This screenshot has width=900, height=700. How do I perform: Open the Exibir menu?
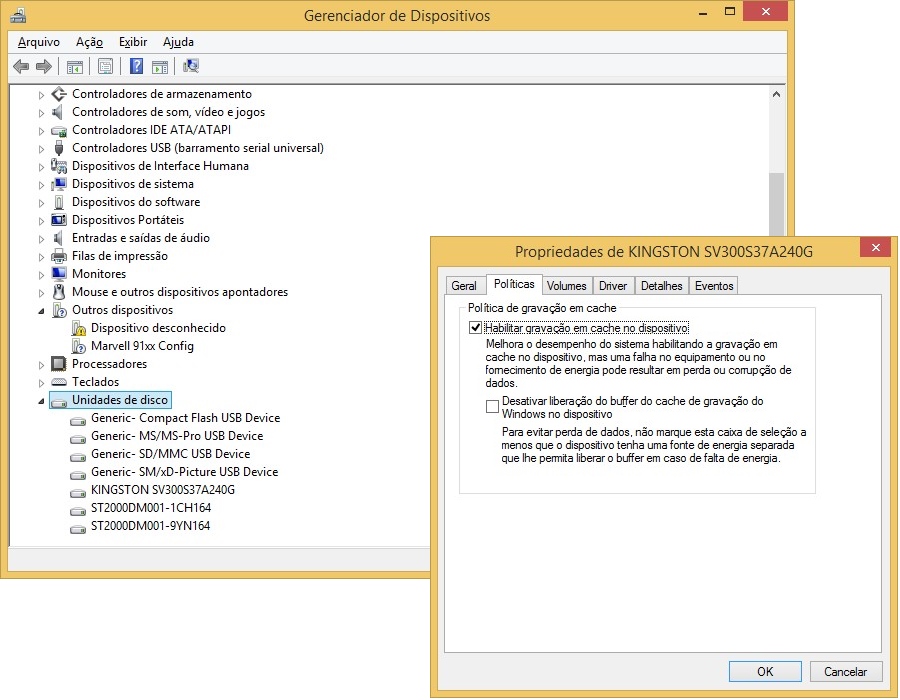click(x=133, y=42)
